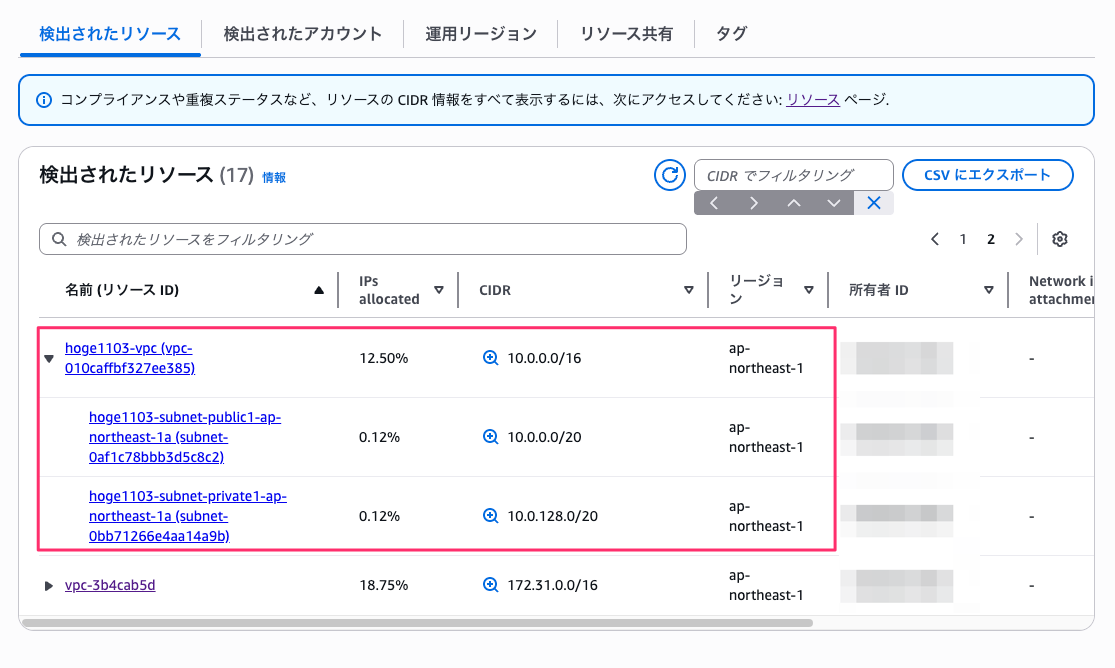Open the 所有者 ID column filter dropdown
This screenshot has width=1115, height=668.
pos(988,289)
